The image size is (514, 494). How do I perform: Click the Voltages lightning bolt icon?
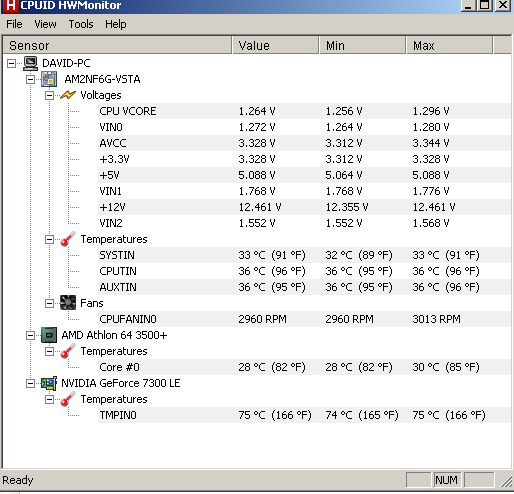pyautogui.click(x=68, y=95)
